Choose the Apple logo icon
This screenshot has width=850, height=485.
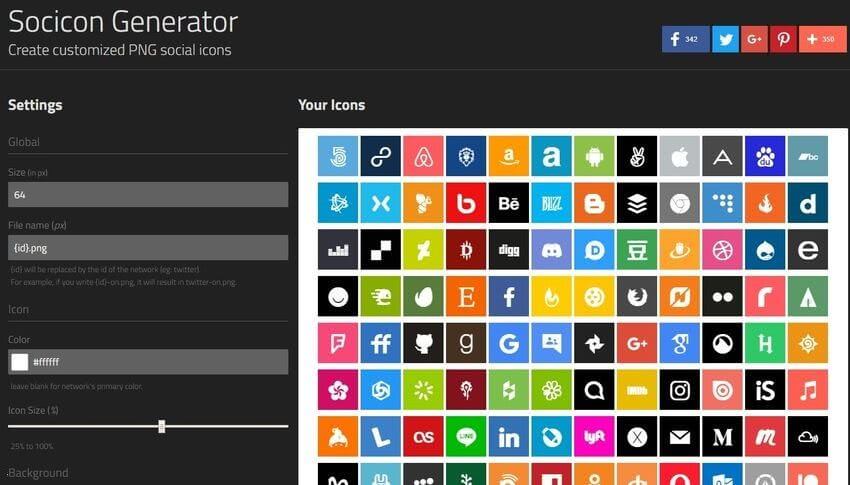(x=680, y=156)
